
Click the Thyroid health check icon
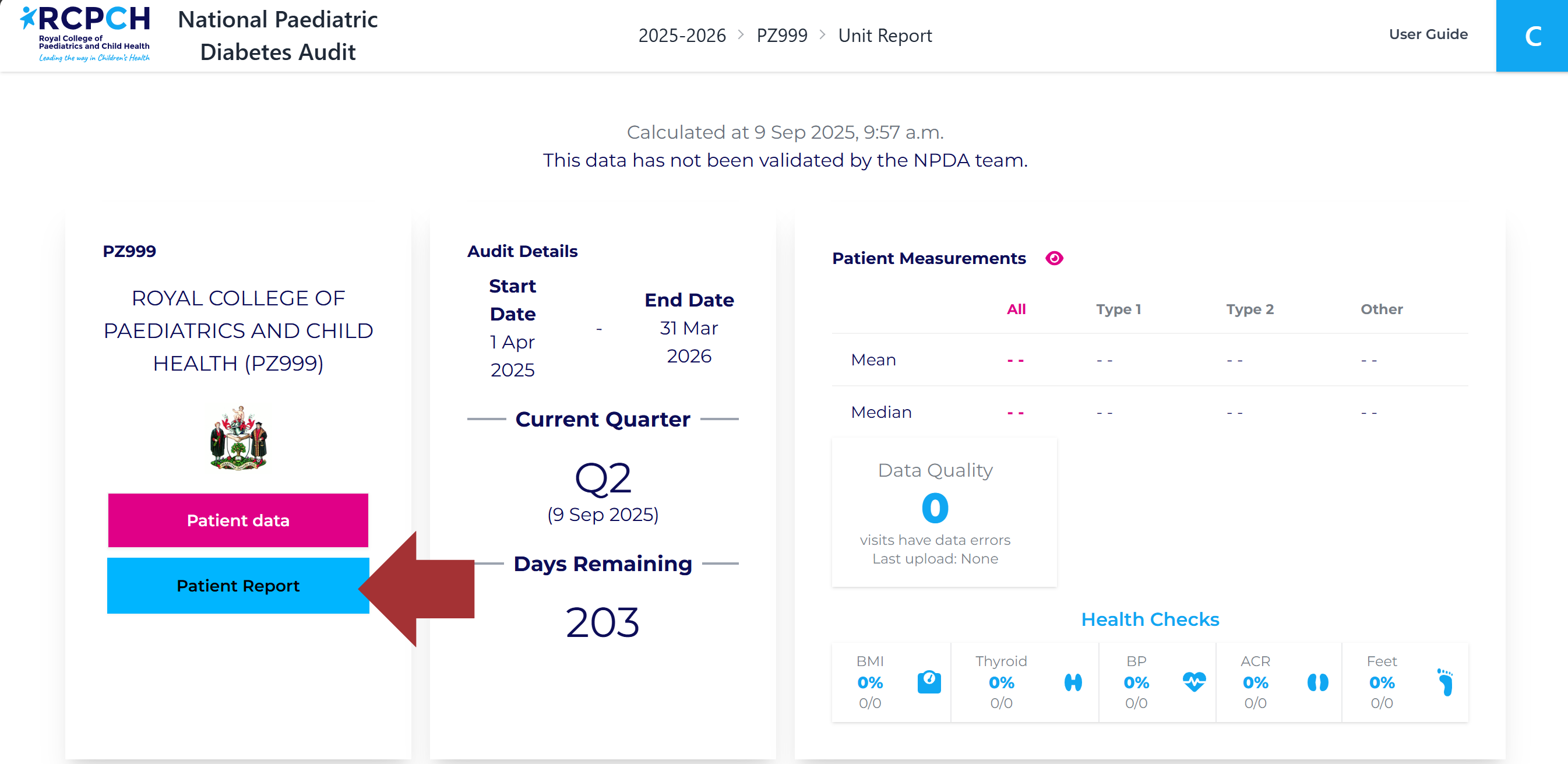(1073, 682)
